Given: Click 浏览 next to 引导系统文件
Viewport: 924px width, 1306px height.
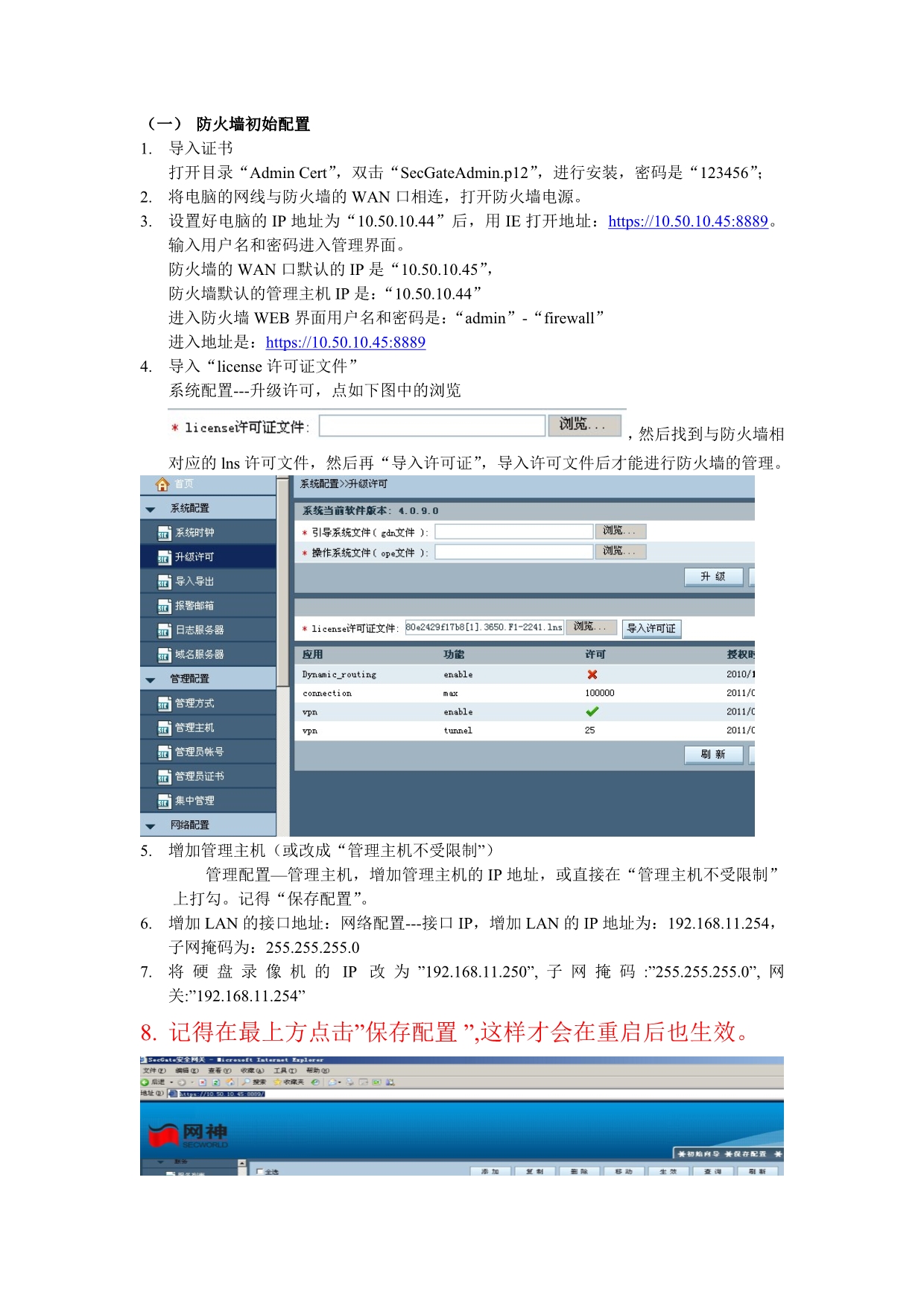Looking at the screenshot, I should coord(620,531).
